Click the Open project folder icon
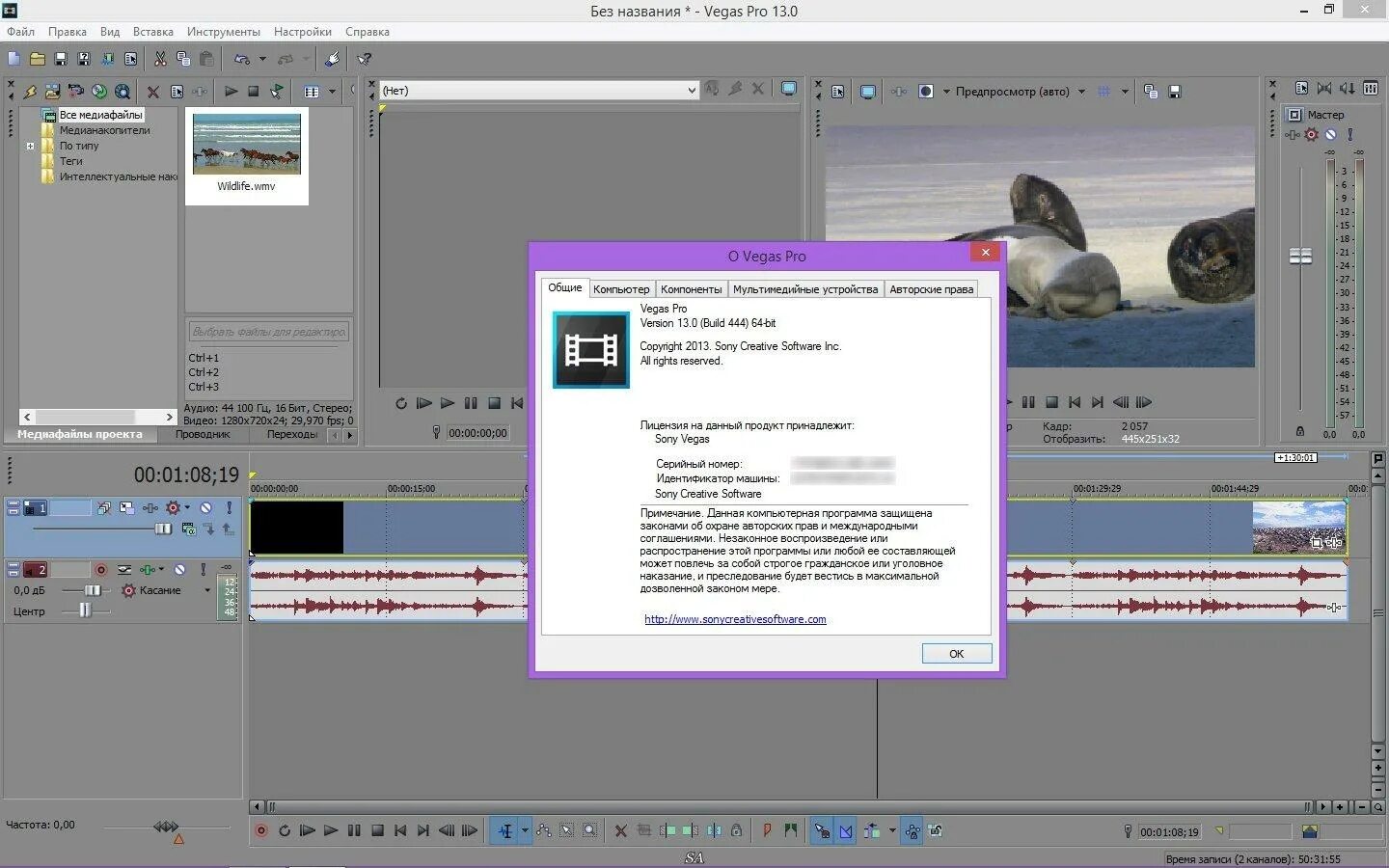 tap(38, 59)
